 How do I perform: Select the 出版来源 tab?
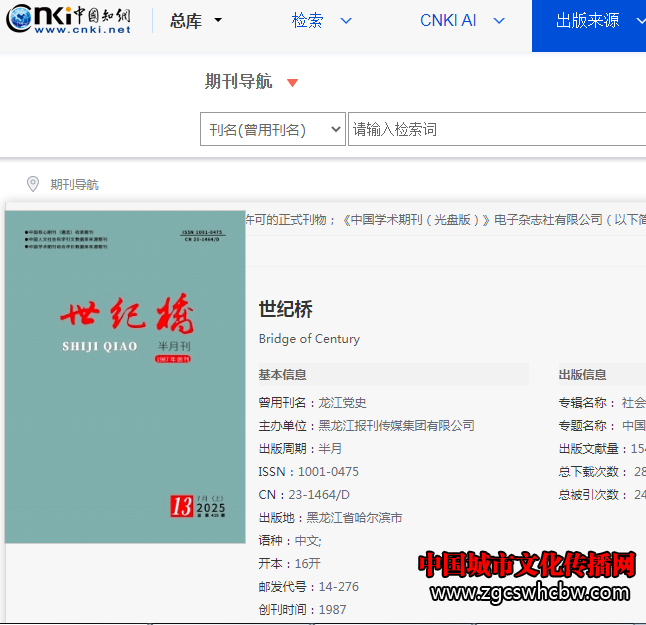pos(590,21)
